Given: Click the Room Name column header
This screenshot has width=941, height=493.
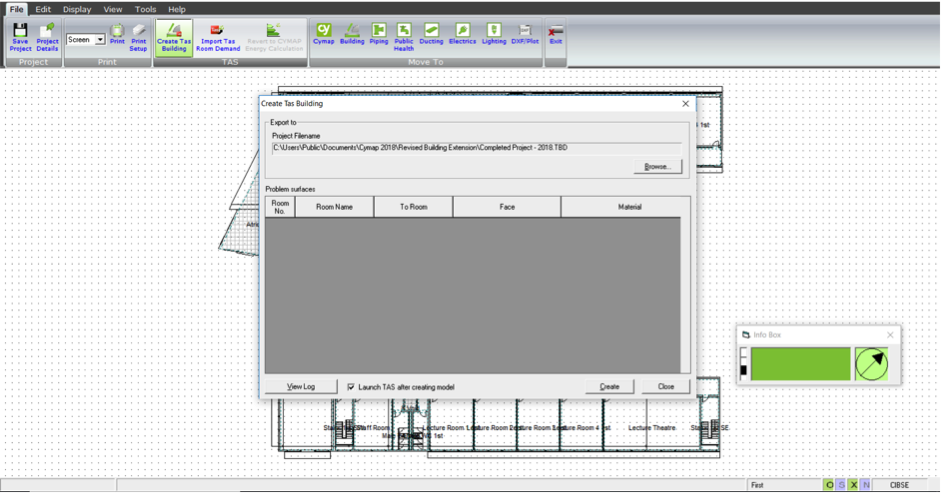Looking at the screenshot, I should (x=334, y=207).
